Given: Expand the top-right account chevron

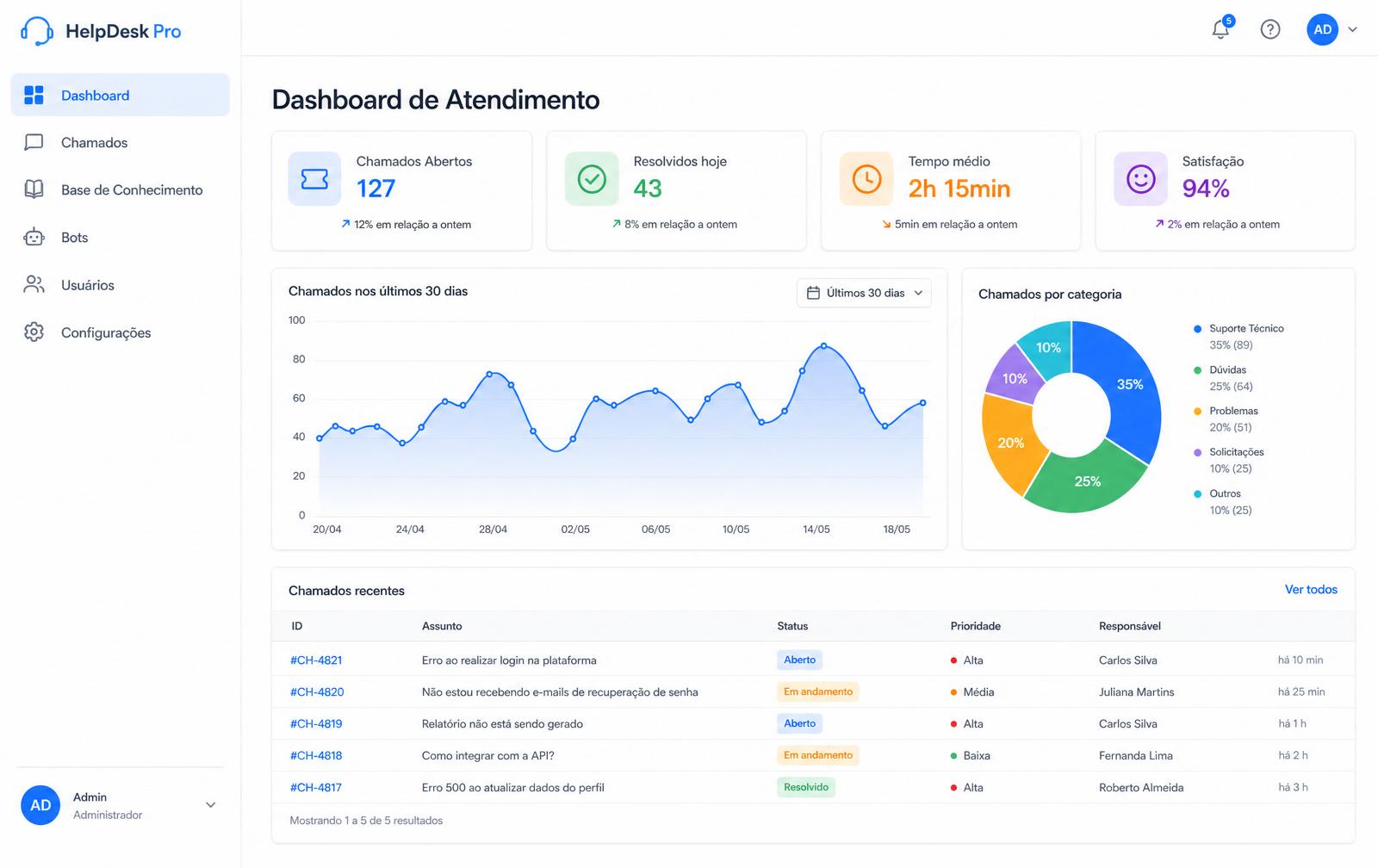Looking at the screenshot, I should tap(1353, 30).
